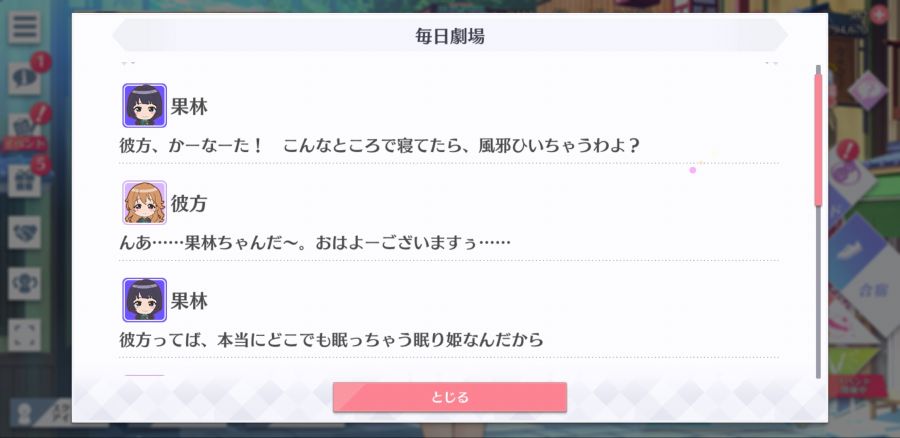Tap the second 果林 avatar thumbnail
The width and height of the screenshot is (900, 438).
point(145,300)
